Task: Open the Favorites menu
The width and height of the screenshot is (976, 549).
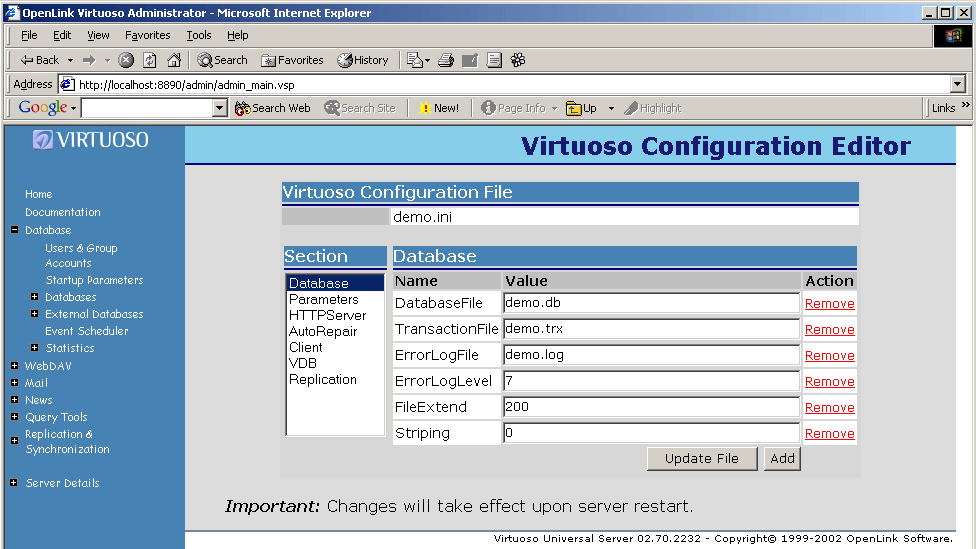Action: tap(148, 35)
